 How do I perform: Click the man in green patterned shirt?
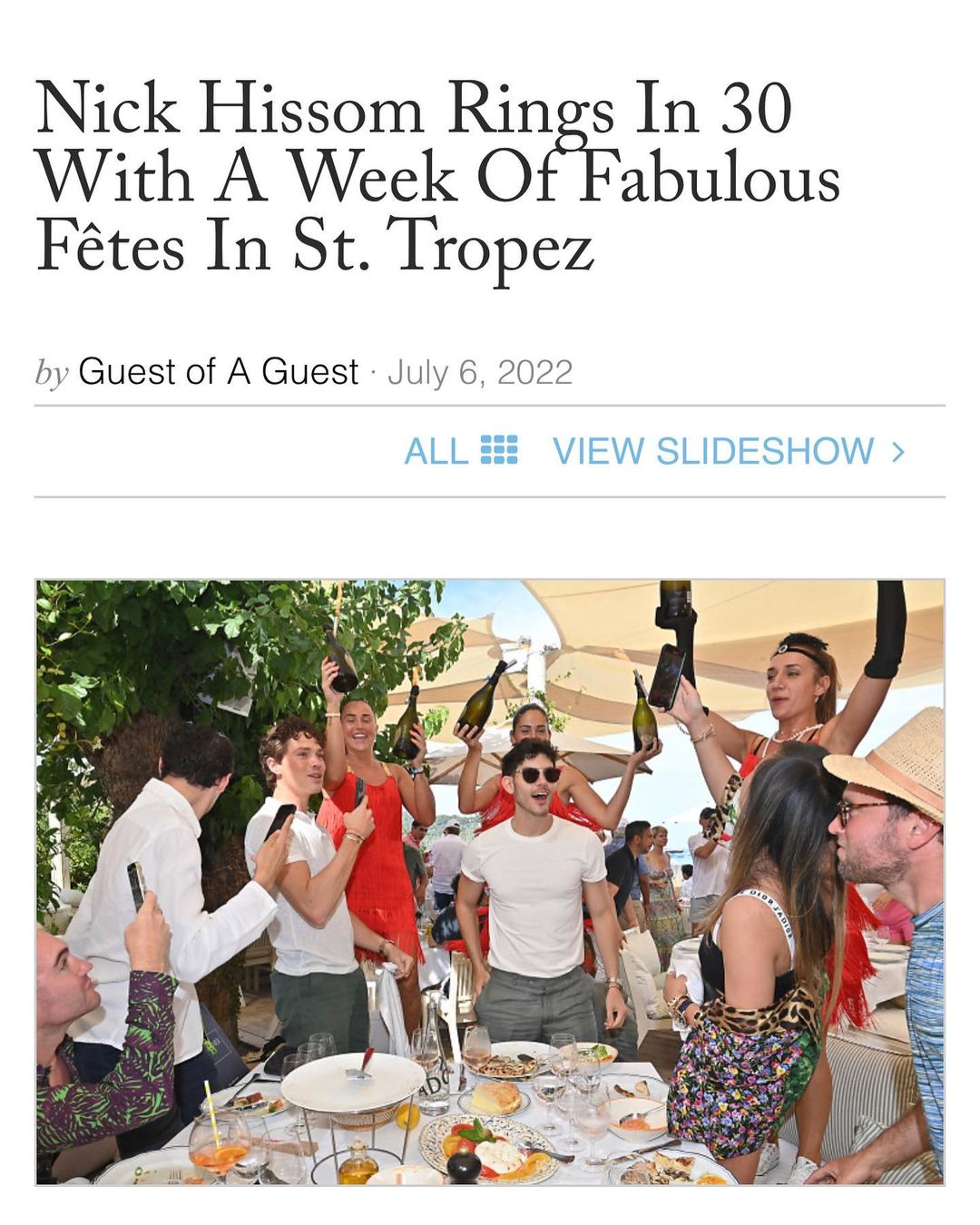tap(104, 1053)
